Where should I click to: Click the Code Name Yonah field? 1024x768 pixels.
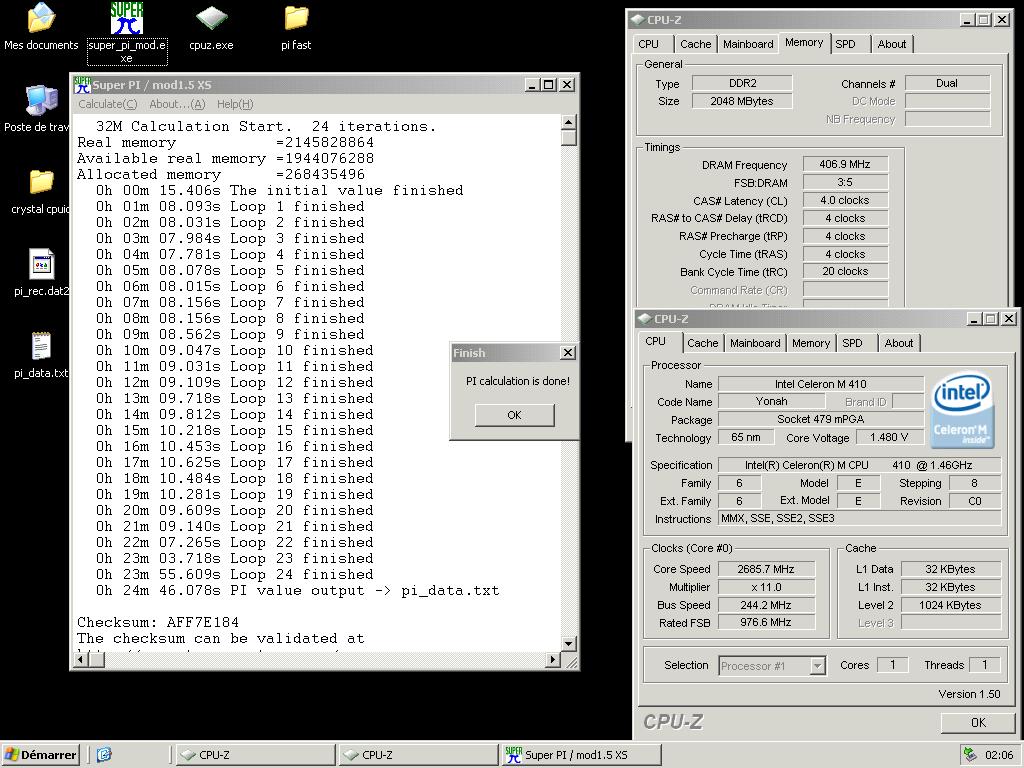tap(771, 401)
